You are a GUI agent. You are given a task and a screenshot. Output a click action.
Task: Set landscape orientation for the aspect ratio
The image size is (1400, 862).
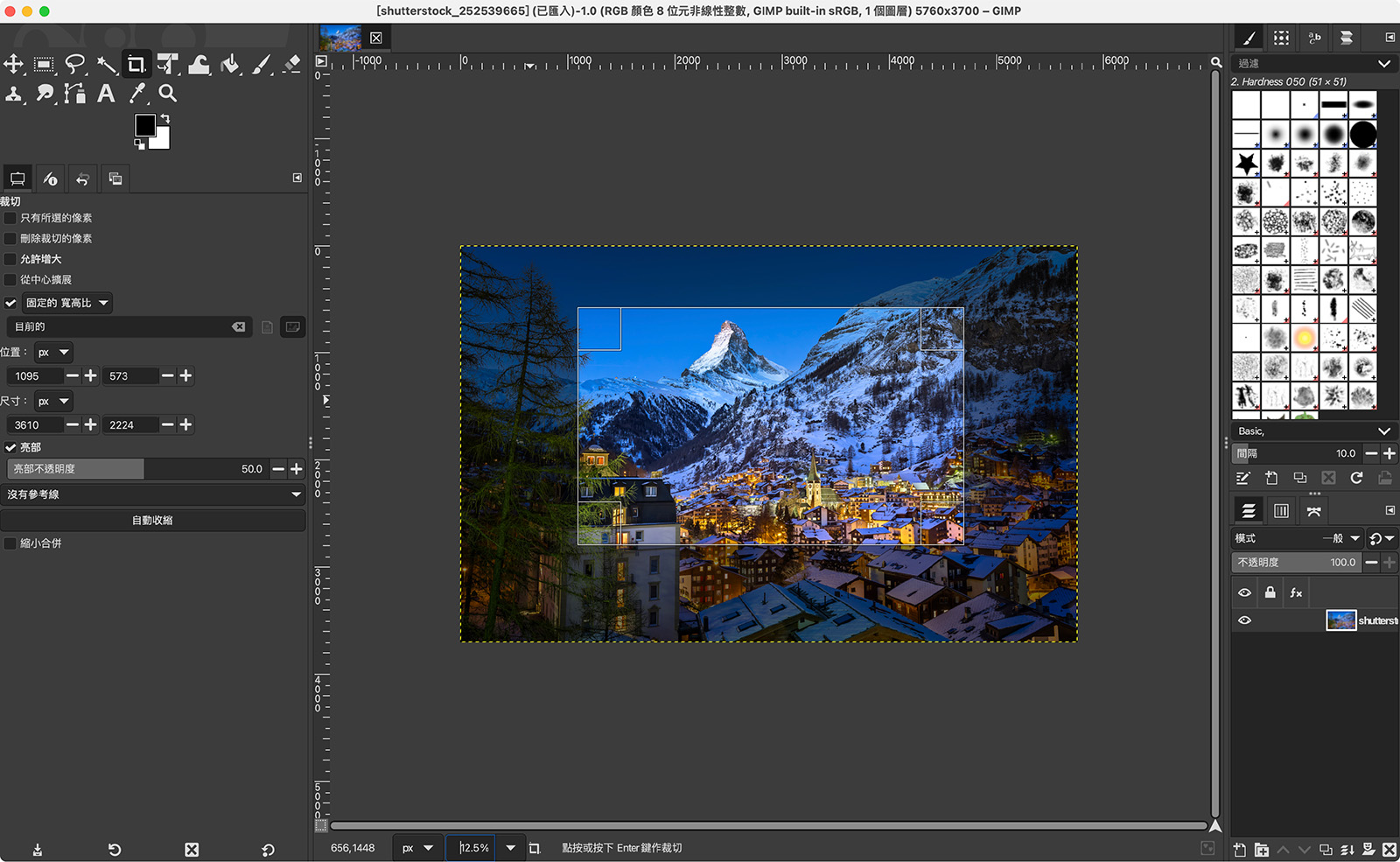coord(292,326)
